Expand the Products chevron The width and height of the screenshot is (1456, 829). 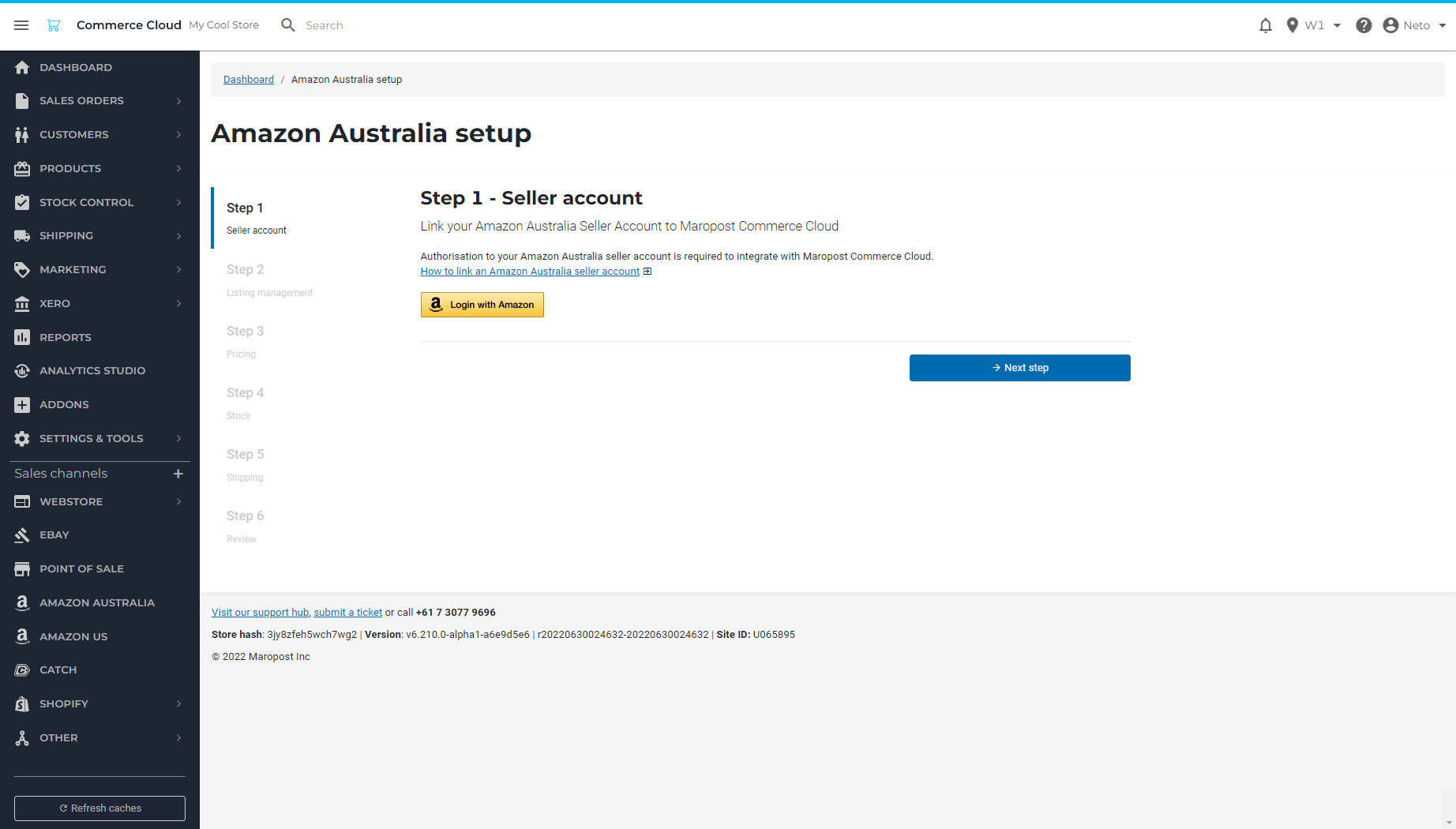[x=179, y=168]
